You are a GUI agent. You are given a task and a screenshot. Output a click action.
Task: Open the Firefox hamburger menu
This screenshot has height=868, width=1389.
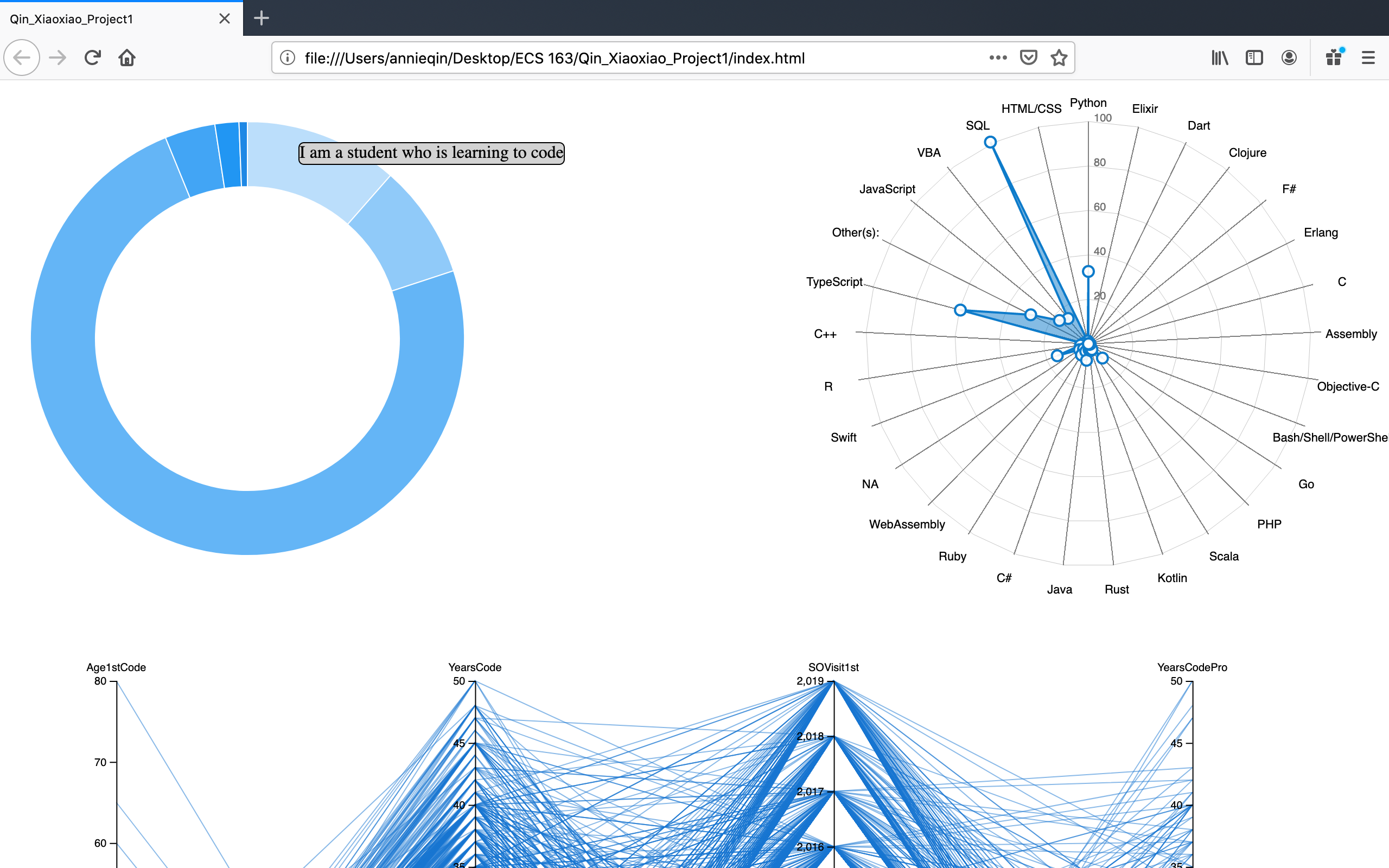pos(1368,58)
